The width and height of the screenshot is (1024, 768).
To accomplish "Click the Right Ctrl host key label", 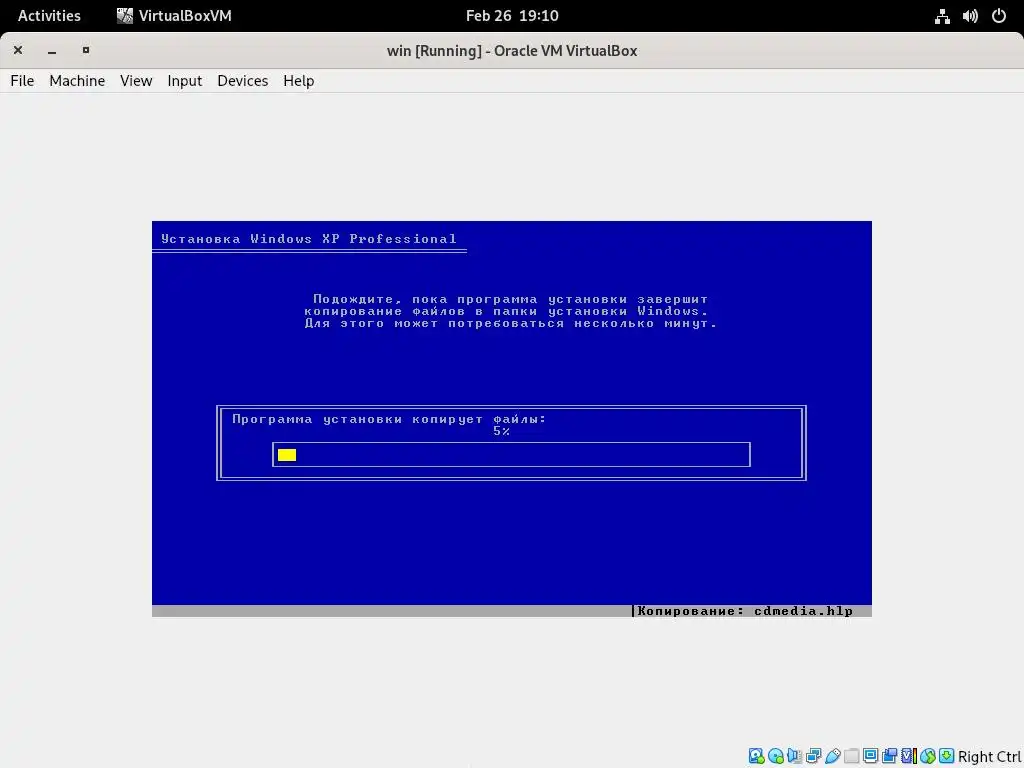I will [990, 756].
